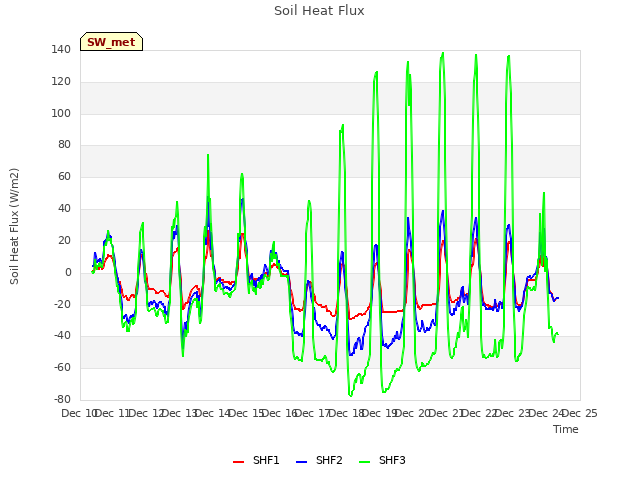Click the 60 y-axis tick label
This screenshot has width=640, height=480.
pyautogui.click(x=64, y=176)
